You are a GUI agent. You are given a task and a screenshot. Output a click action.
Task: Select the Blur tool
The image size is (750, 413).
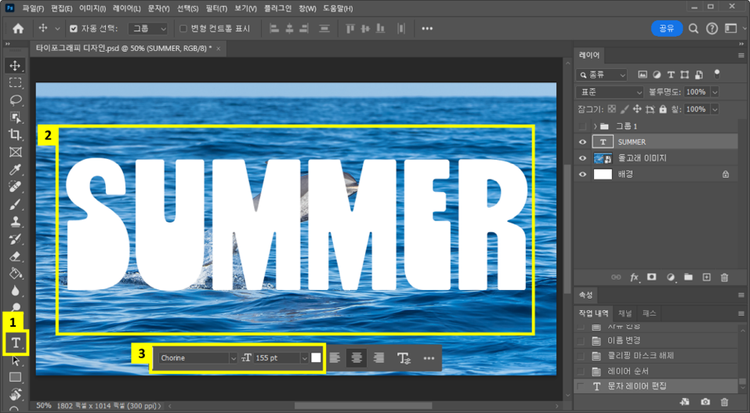[x=15, y=291]
